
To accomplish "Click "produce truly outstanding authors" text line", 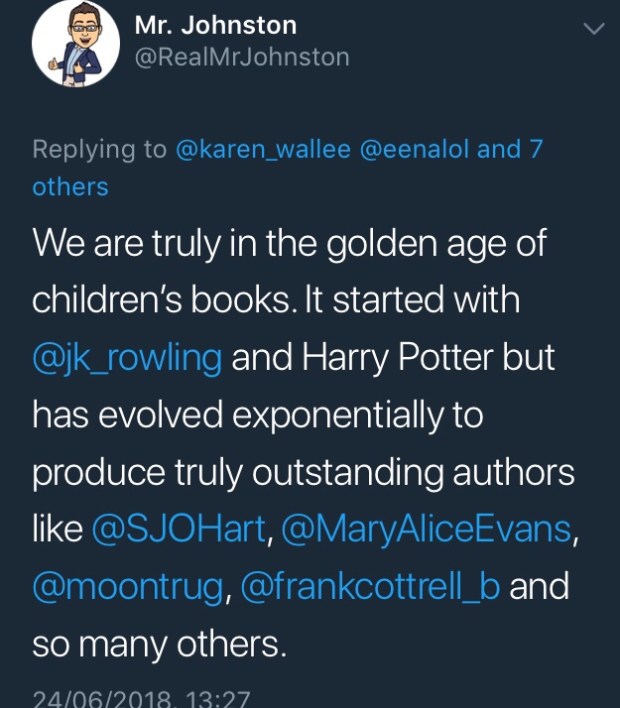I will (303, 471).
